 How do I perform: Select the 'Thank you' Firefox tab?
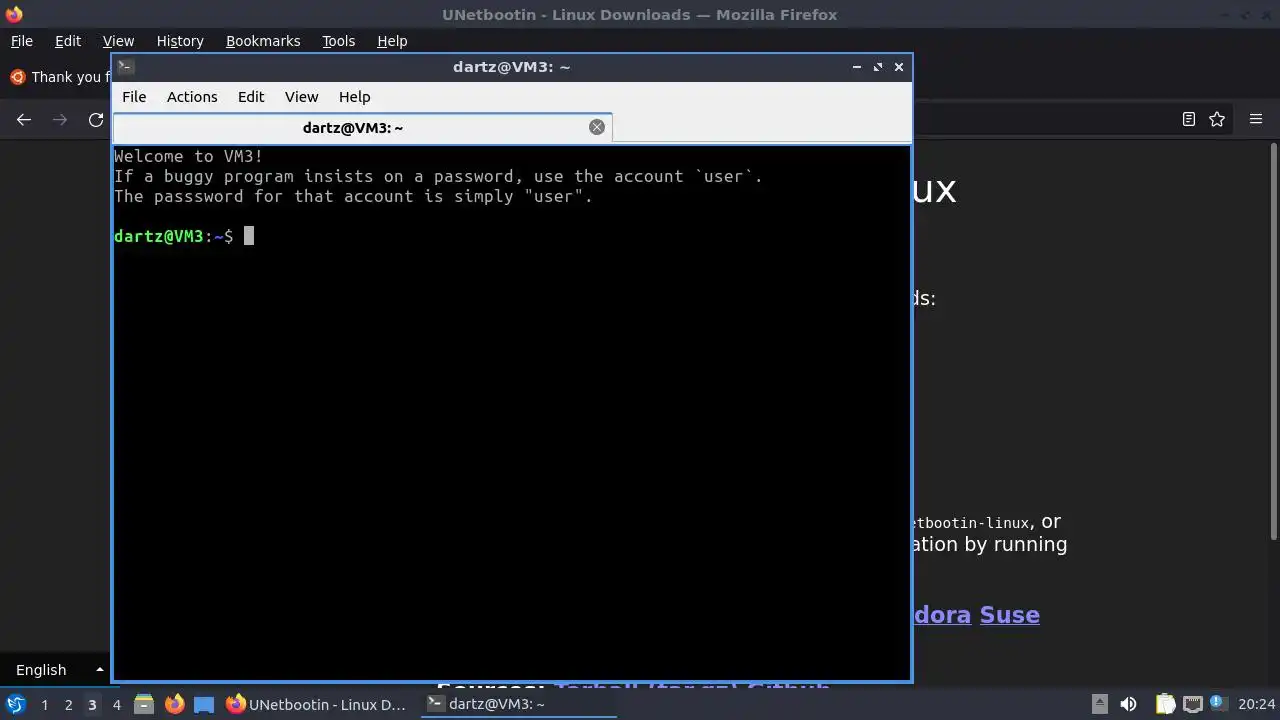58,77
